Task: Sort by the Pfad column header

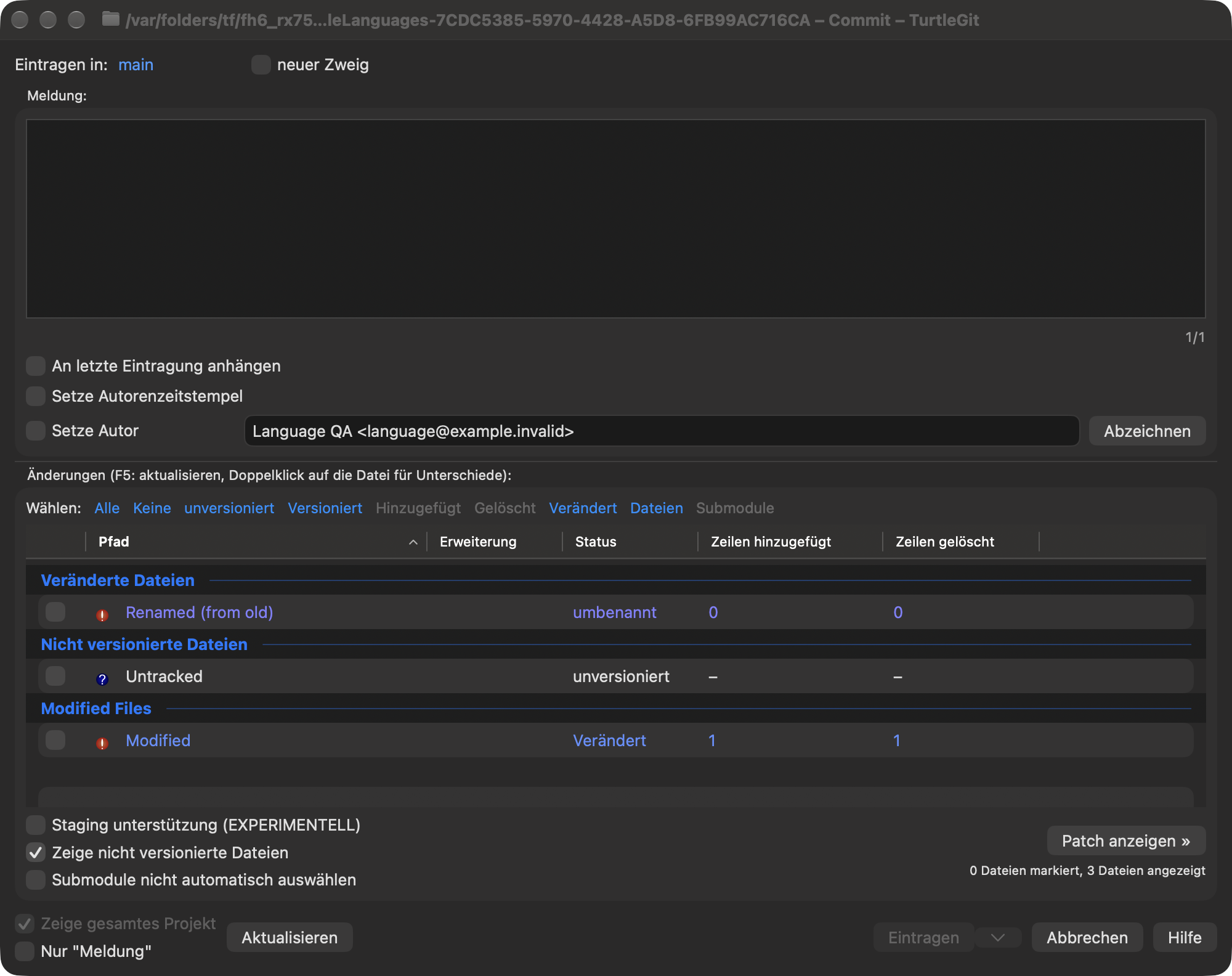Action: point(256,542)
